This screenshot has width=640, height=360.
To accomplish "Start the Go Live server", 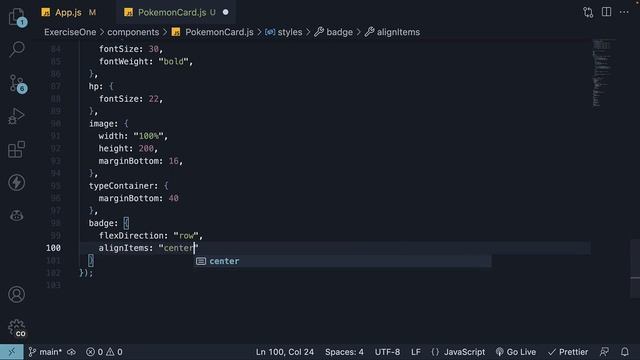I will [516, 352].
